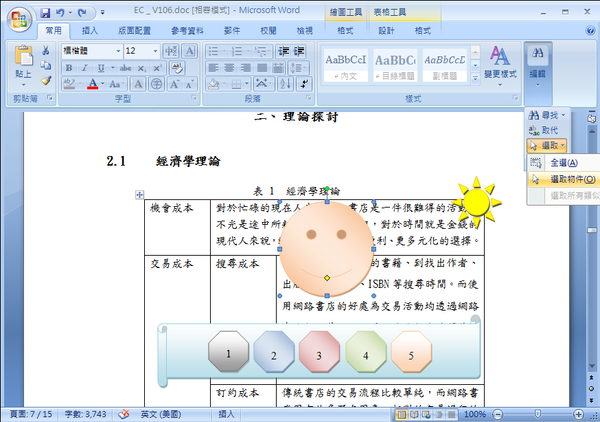This screenshot has height=422, width=600.
Task: Zoom out with minus button
Action: pos(497,414)
